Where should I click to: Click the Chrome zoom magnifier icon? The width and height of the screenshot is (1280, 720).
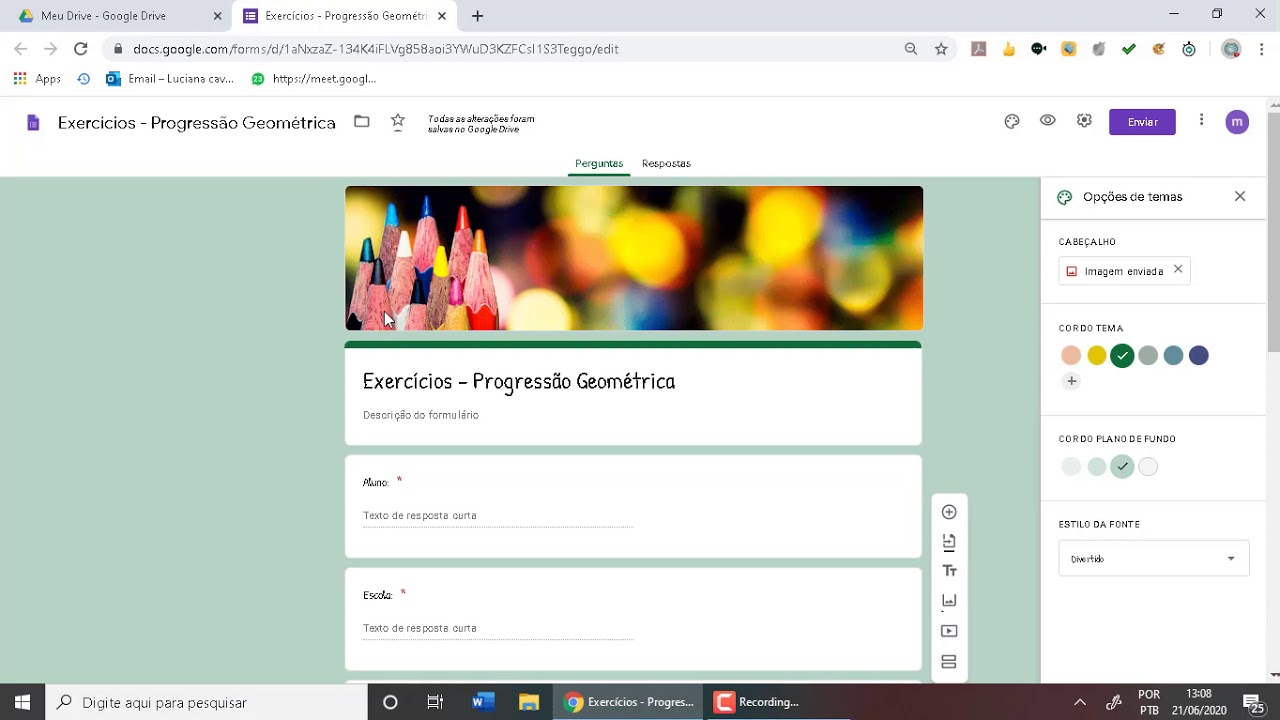click(910, 48)
